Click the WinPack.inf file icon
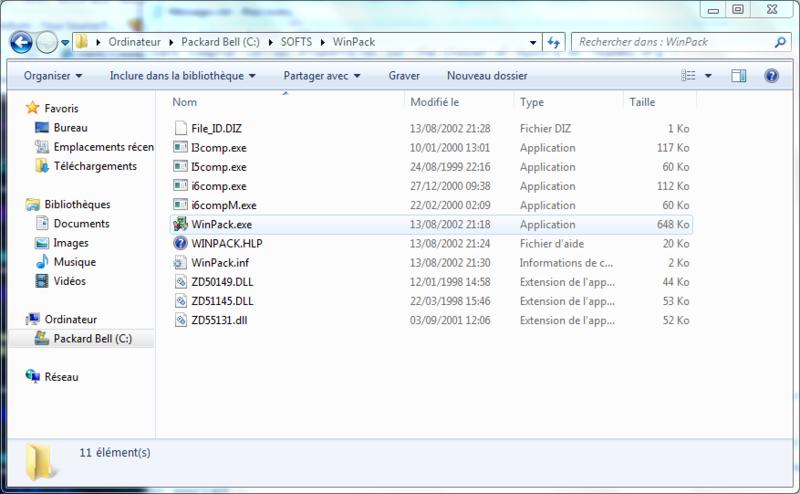 180,263
